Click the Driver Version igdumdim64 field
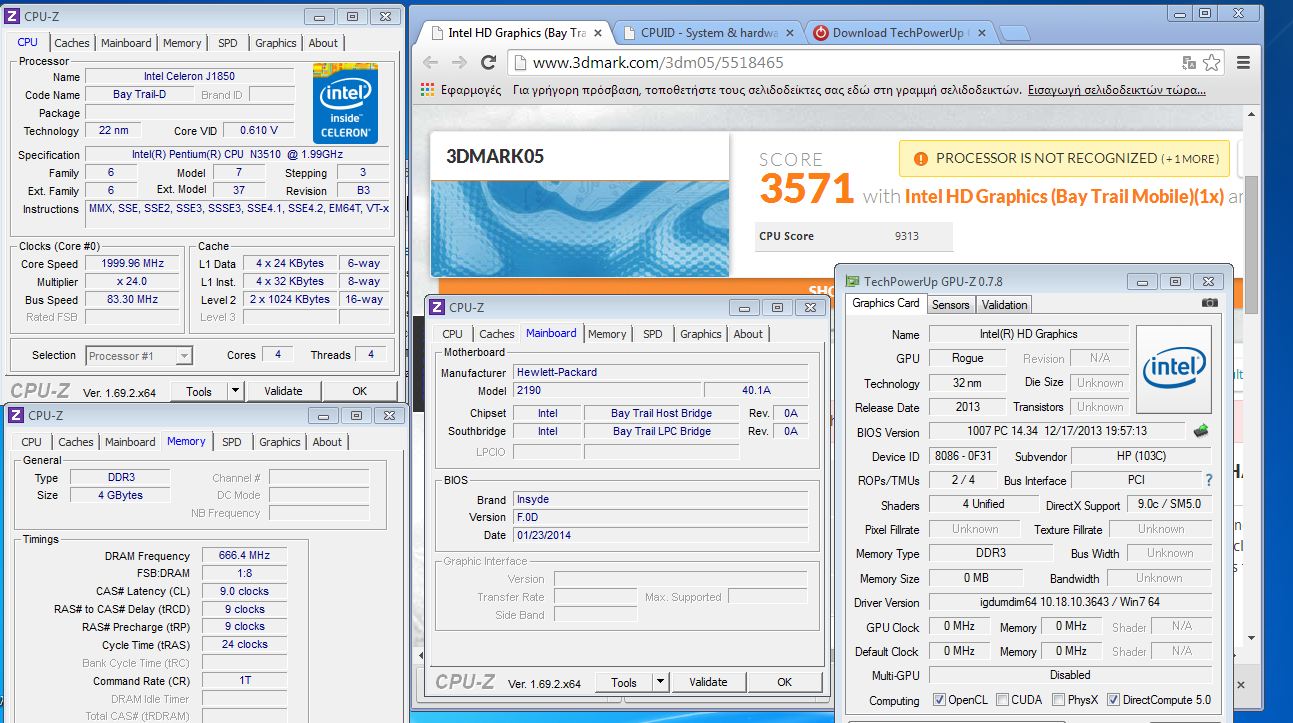The image size is (1293, 723). coord(1070,603)
